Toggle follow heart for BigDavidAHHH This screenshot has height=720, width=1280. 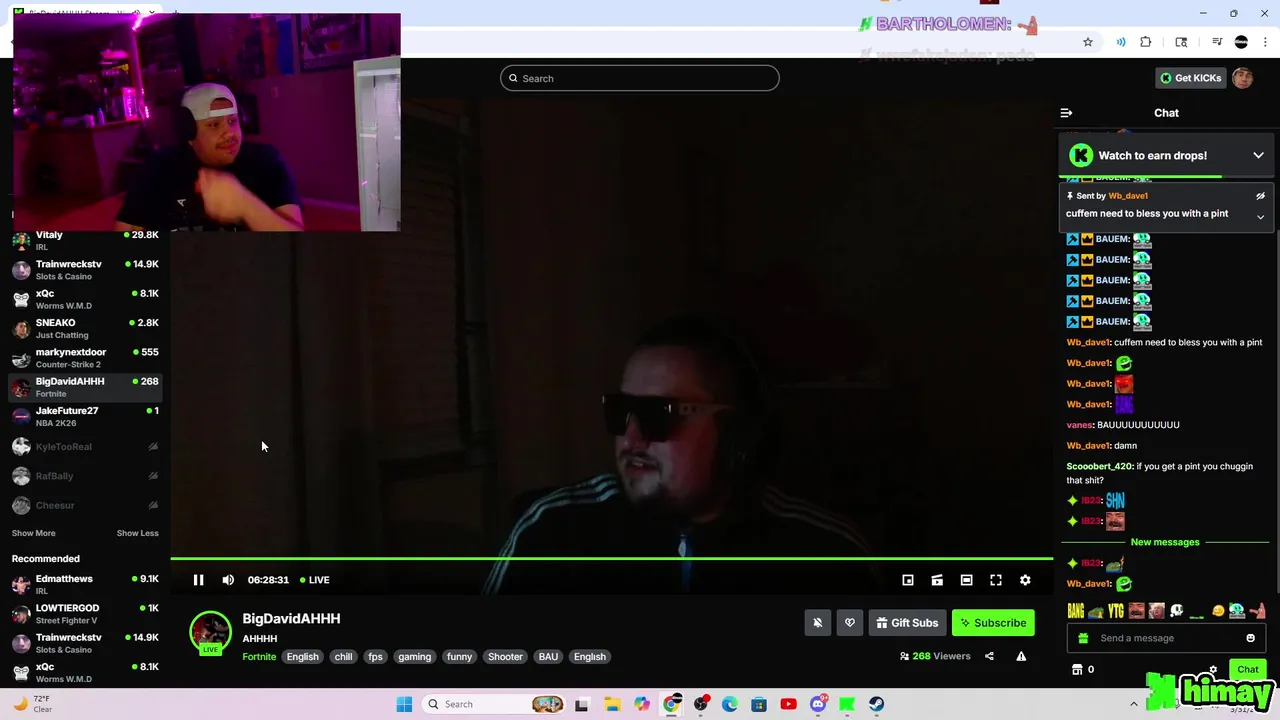(x=850, y=623)
